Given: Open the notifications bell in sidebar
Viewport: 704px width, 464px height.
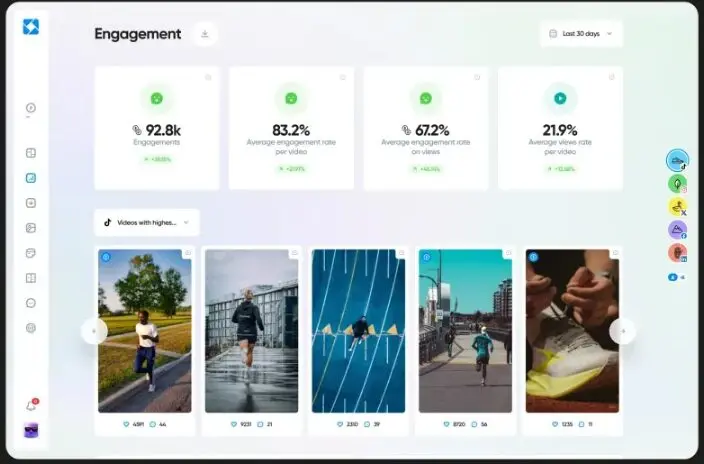Looking at the screenshot, I should click(31, 405).
